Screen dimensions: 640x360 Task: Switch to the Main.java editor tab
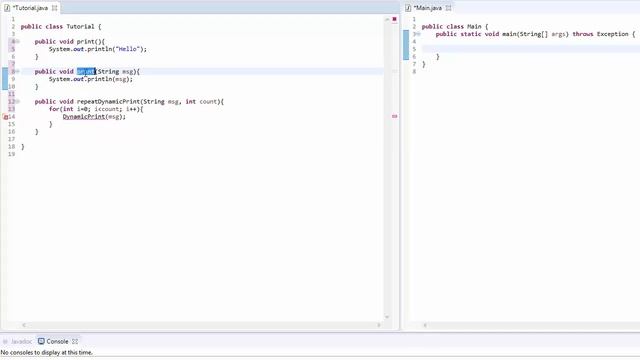point(427,8)
